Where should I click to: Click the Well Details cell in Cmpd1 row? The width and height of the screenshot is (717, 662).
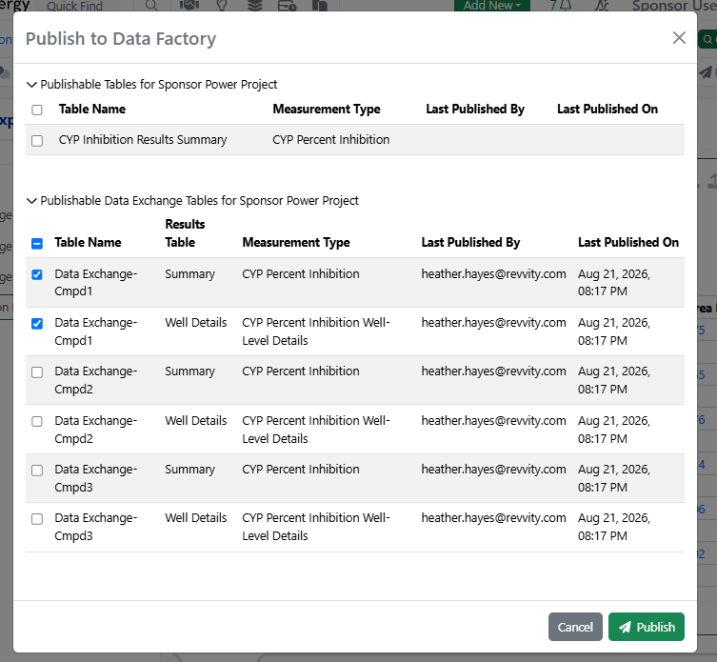(196, 322)
